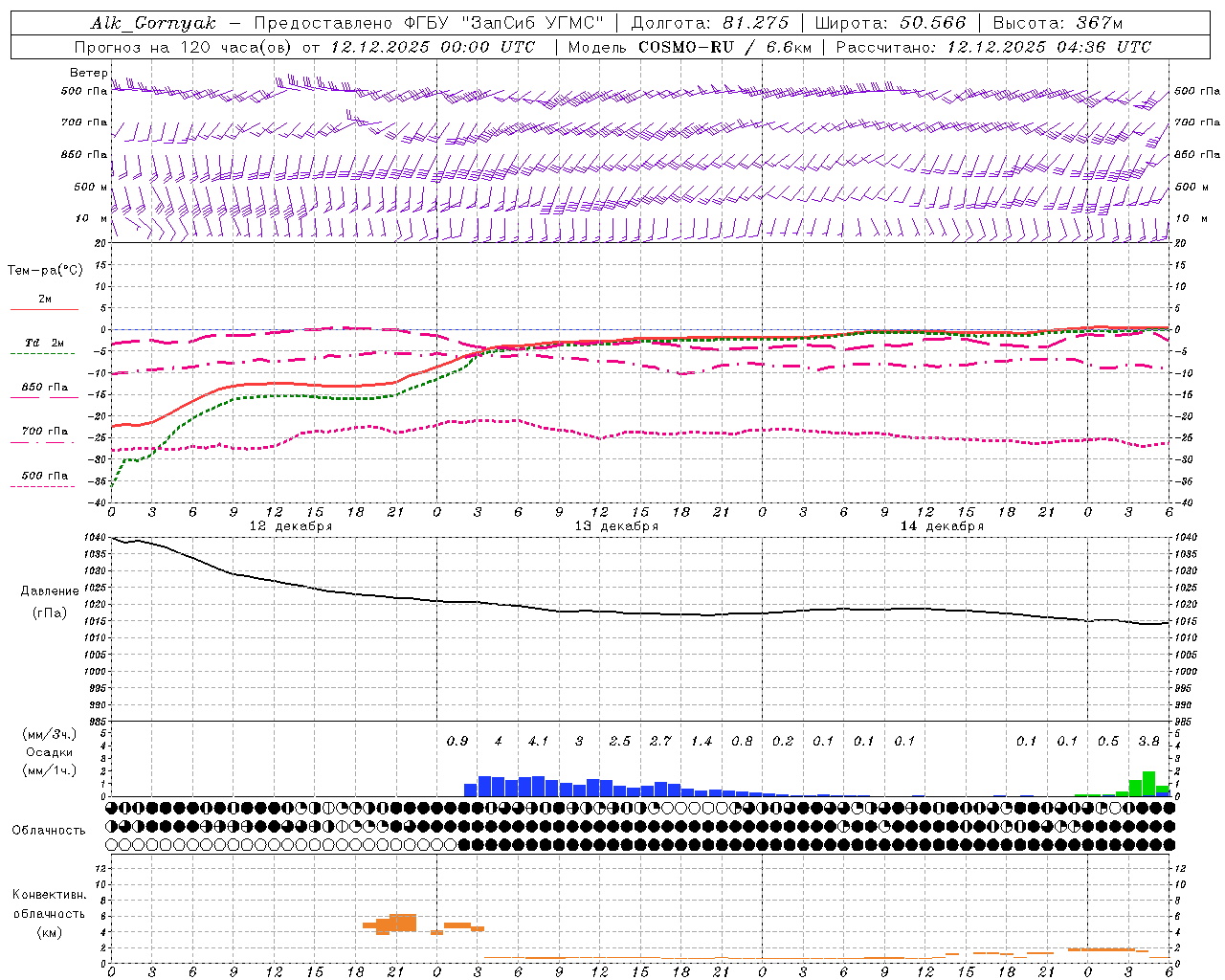Click the '(мм/1ч.)' precipitation unit label
The image size is (1225, 980).
(50, 770)
